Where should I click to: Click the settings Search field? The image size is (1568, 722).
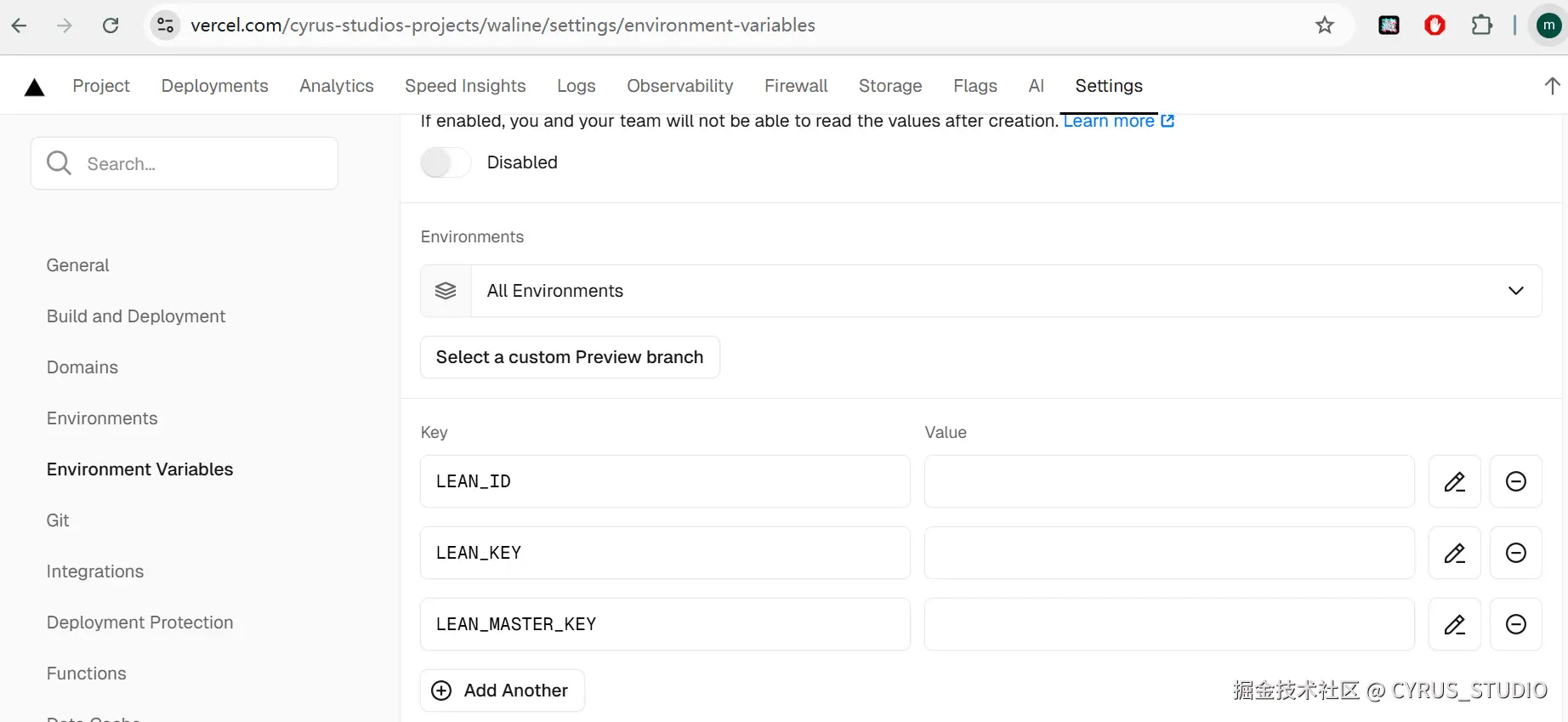[185, 163]
